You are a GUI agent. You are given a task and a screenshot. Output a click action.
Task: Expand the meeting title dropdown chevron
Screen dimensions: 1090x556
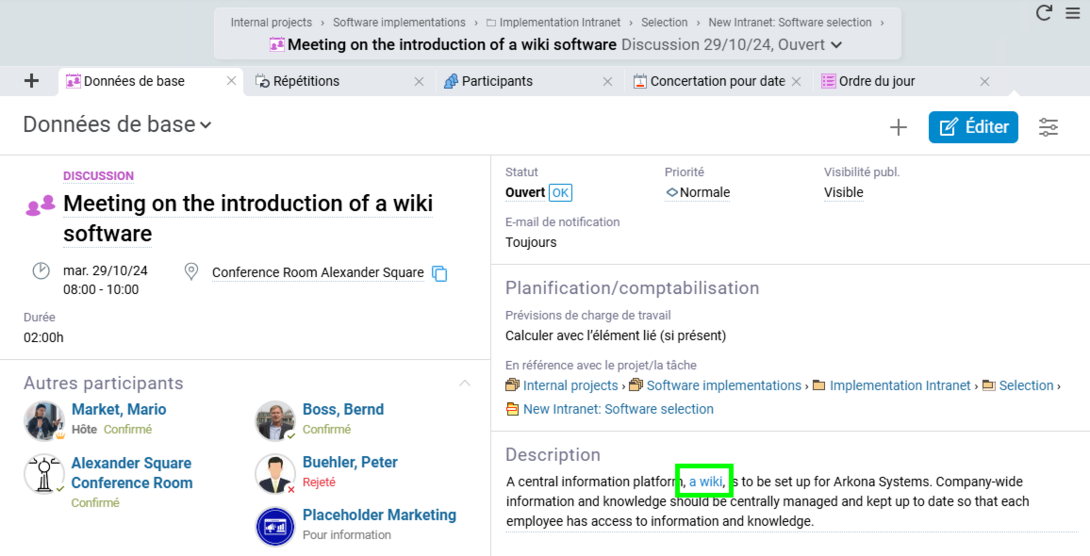click(836, 44)
